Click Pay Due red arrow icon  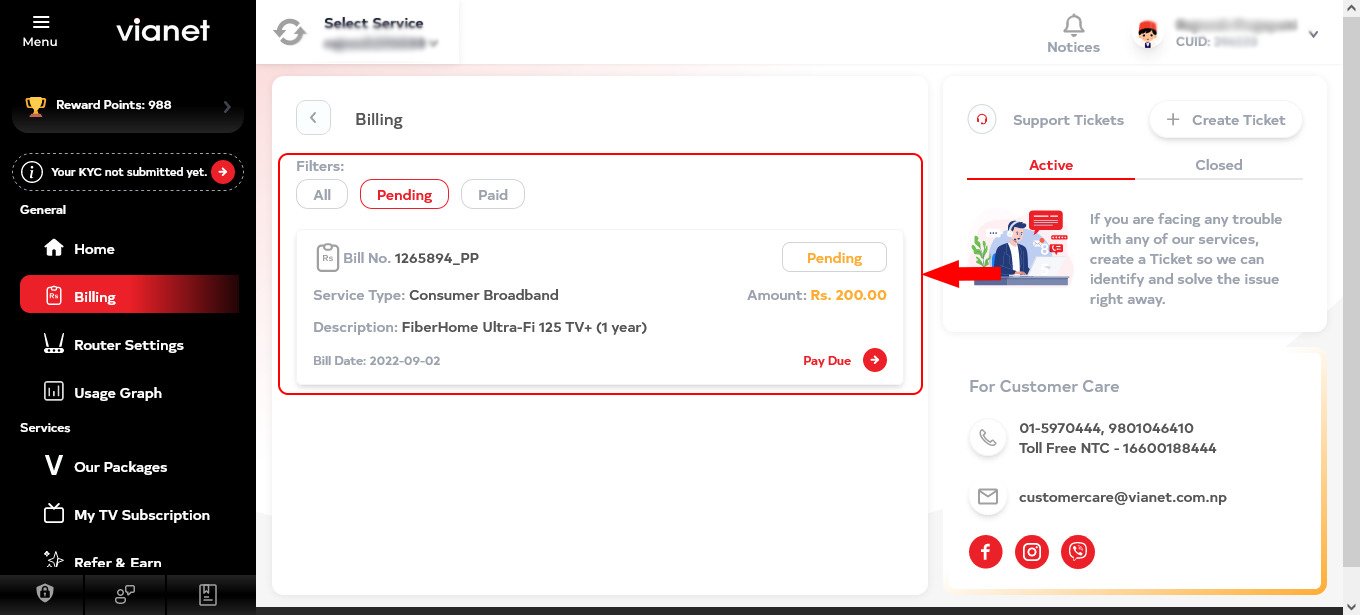875,360
